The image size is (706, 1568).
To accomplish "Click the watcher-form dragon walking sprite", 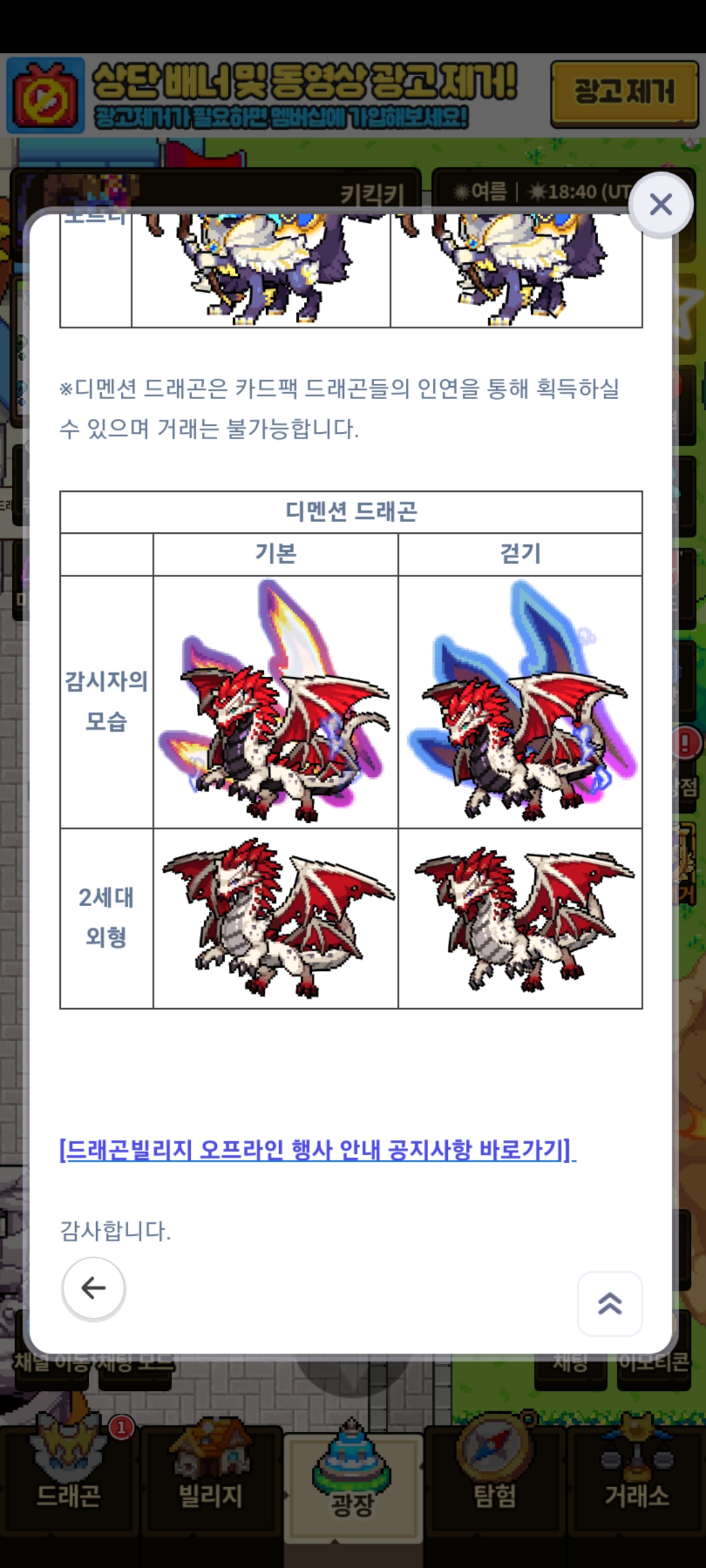I will (x=520, y=702).
